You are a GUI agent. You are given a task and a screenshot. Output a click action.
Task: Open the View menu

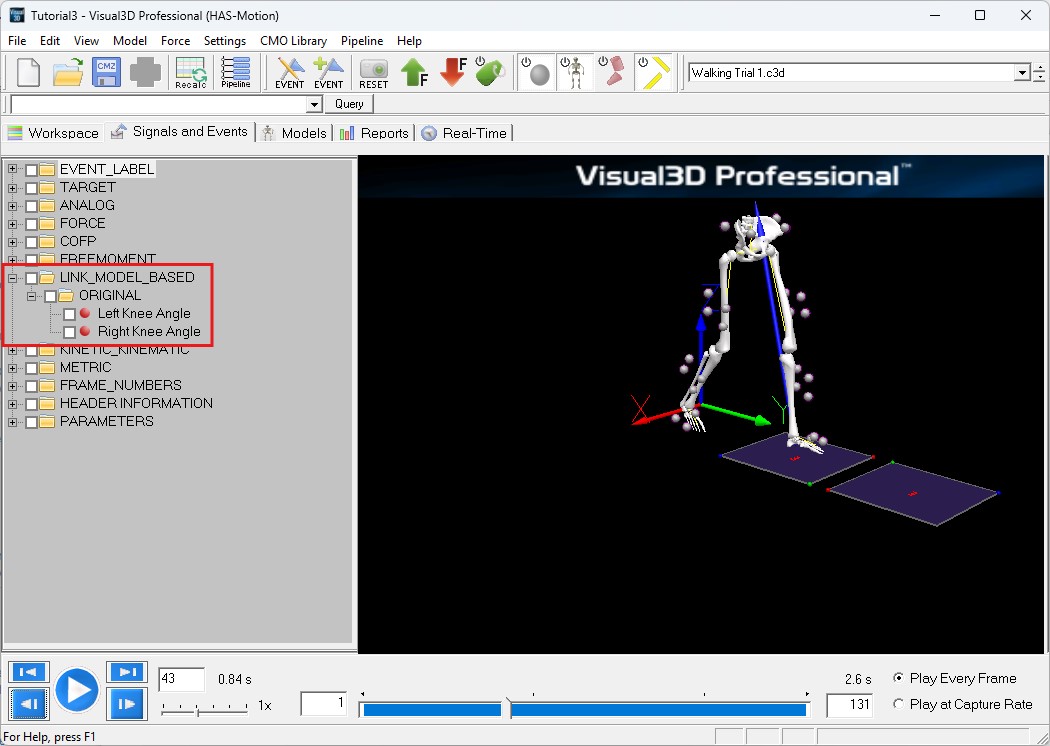(x=86, y=41)
